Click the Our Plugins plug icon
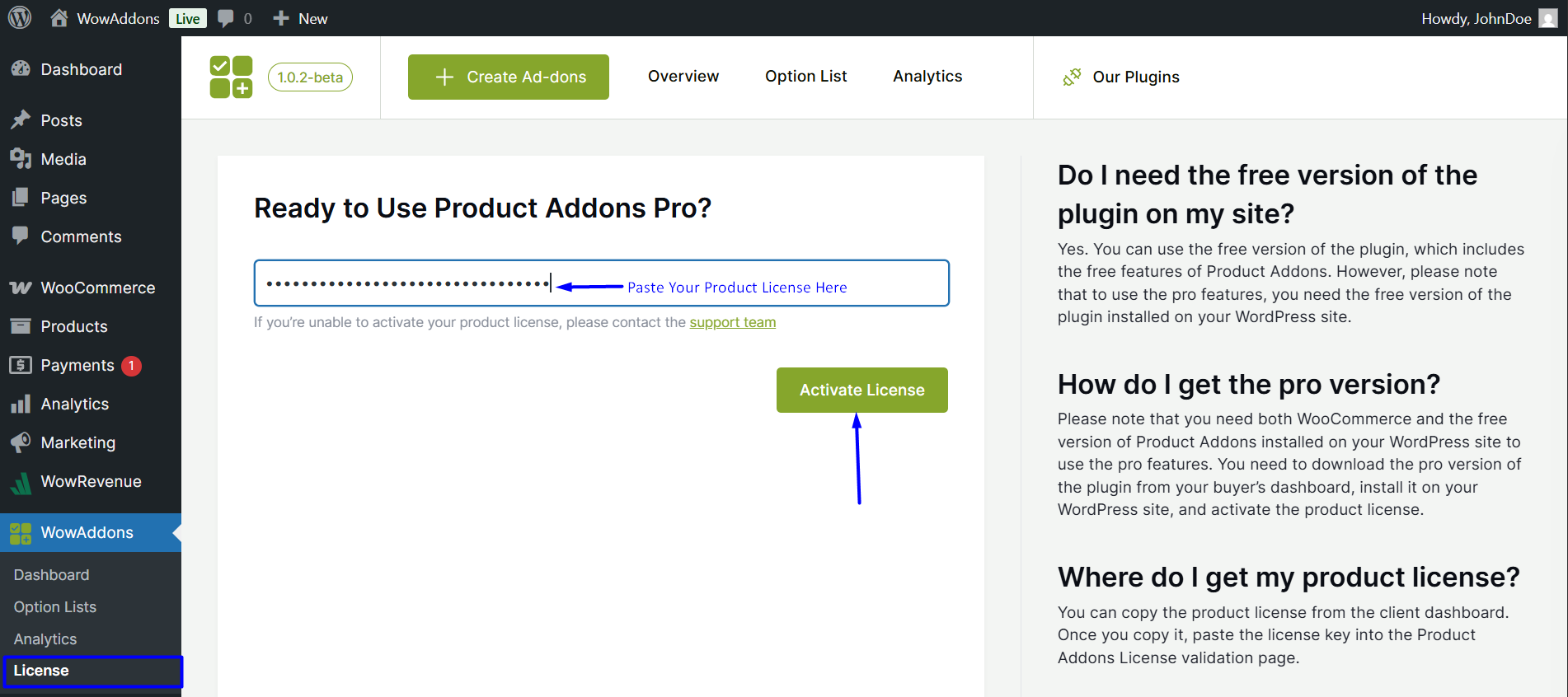 [x=1072, y=77]
